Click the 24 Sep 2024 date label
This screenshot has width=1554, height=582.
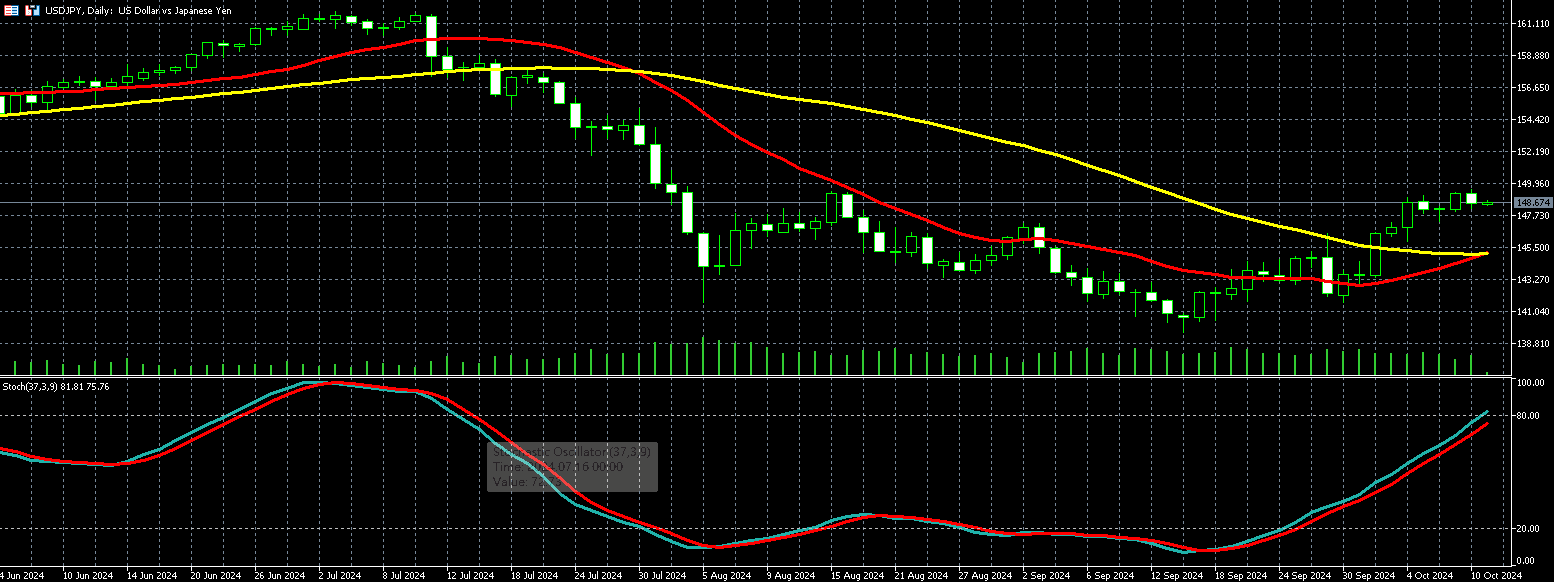click(x=1305, y=576)
